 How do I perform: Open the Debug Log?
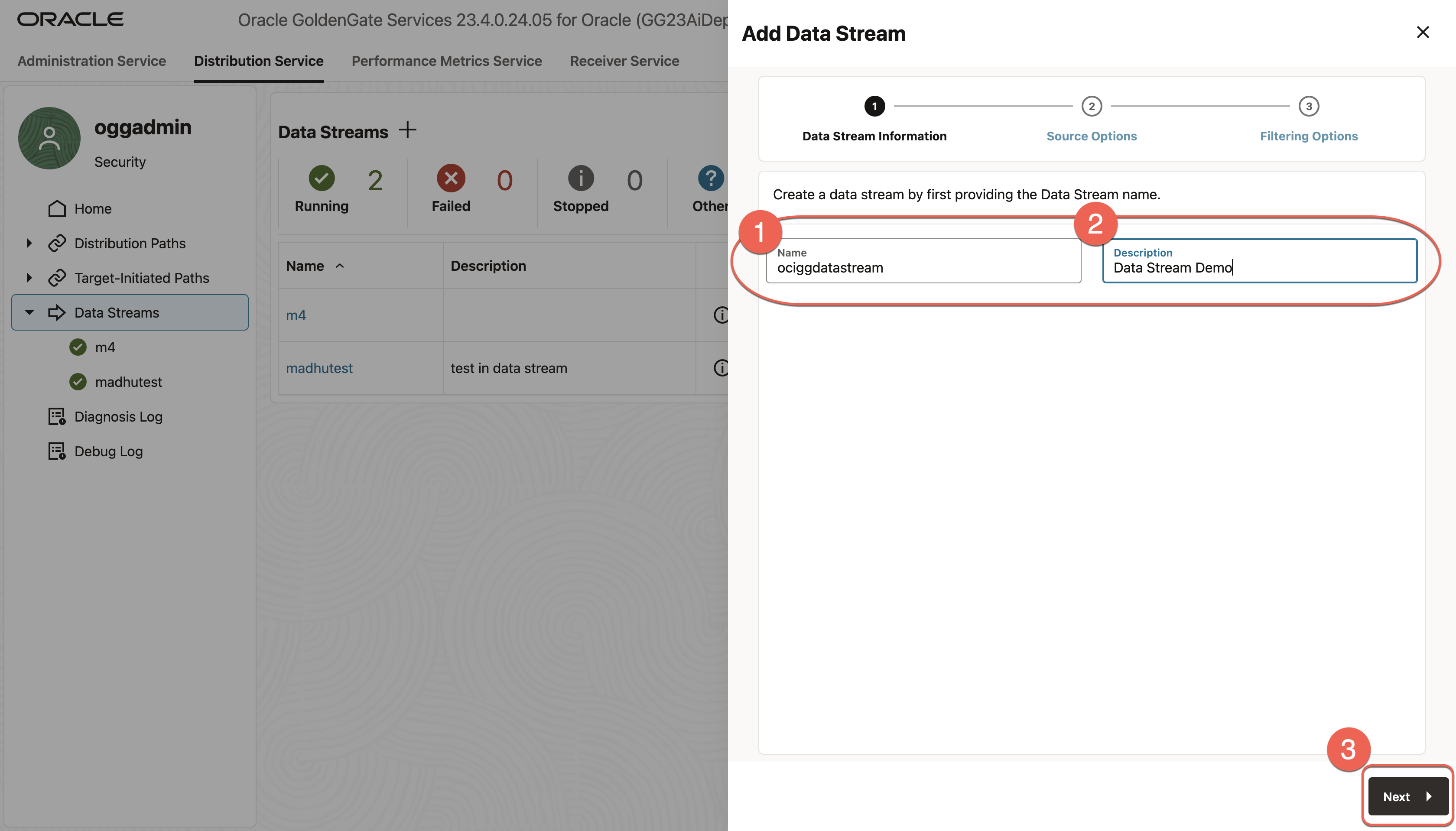pos(108,451)
